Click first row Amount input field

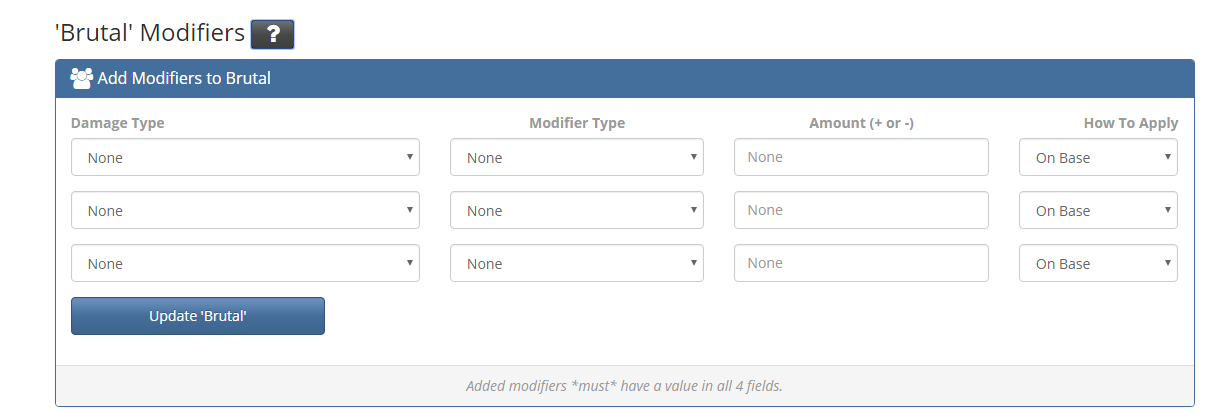coord(861,157)
